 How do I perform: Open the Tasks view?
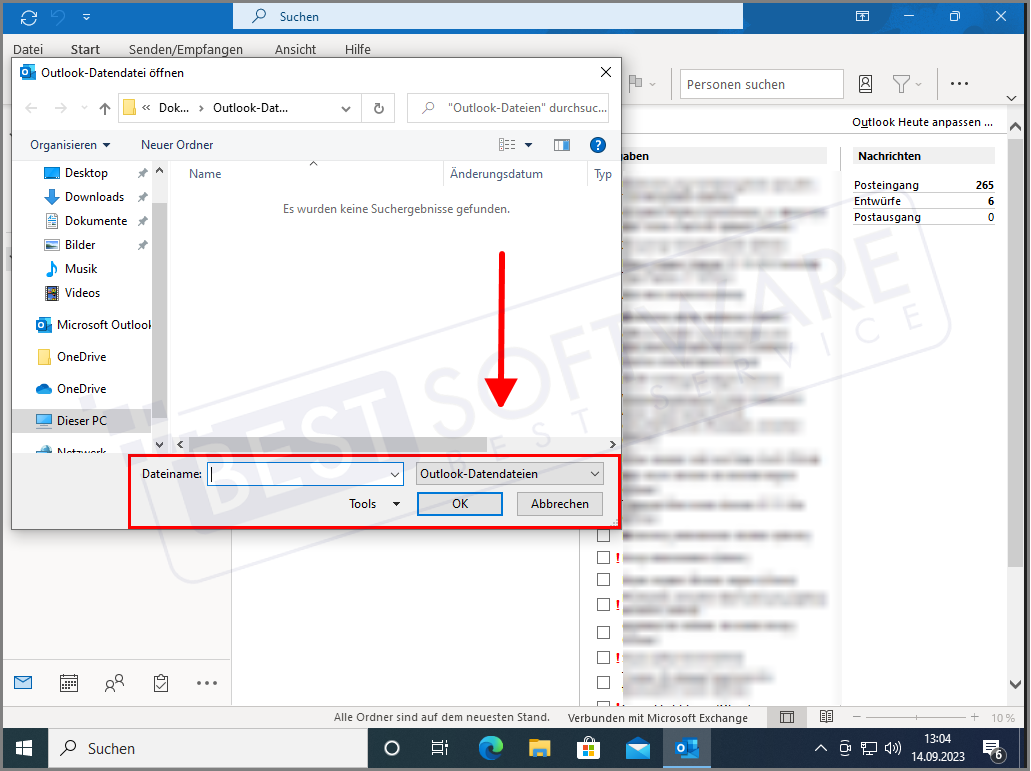tap(160, 682)
